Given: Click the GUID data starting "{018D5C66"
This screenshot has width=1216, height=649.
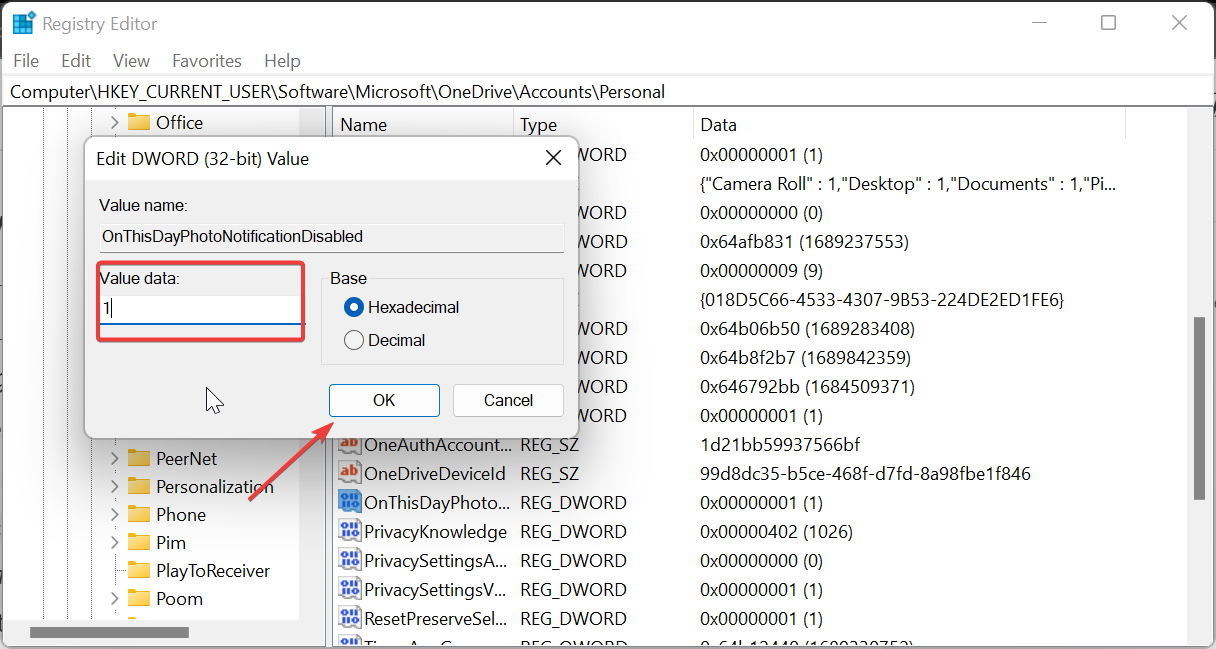Looking at the screenshot, I should click(882, 299).
